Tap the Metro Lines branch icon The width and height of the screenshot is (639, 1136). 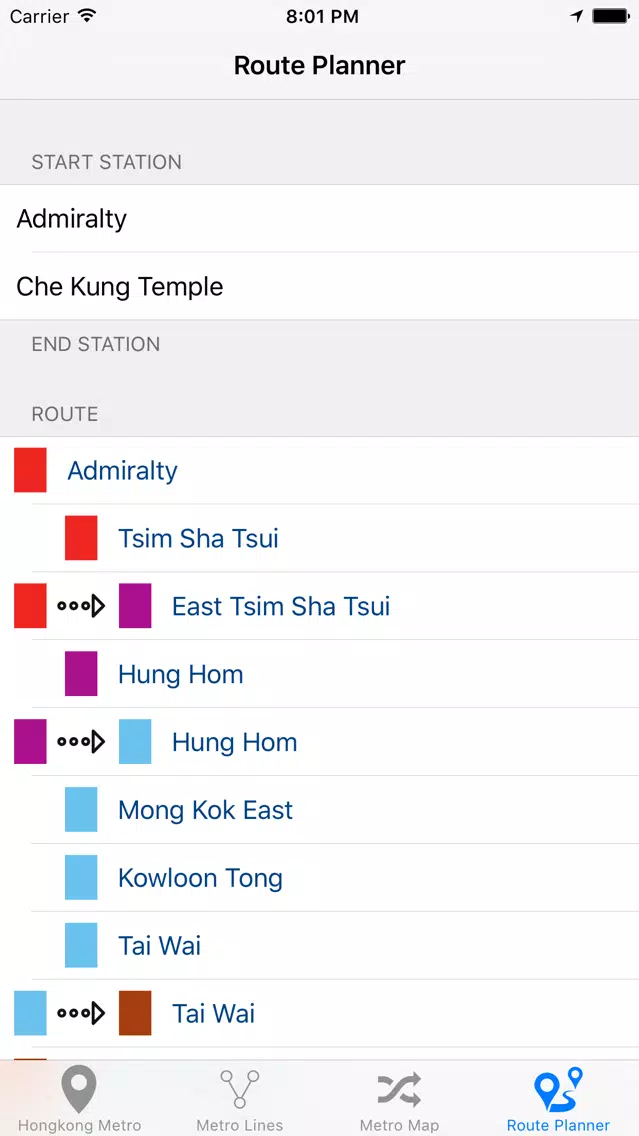click(240, 1088)
